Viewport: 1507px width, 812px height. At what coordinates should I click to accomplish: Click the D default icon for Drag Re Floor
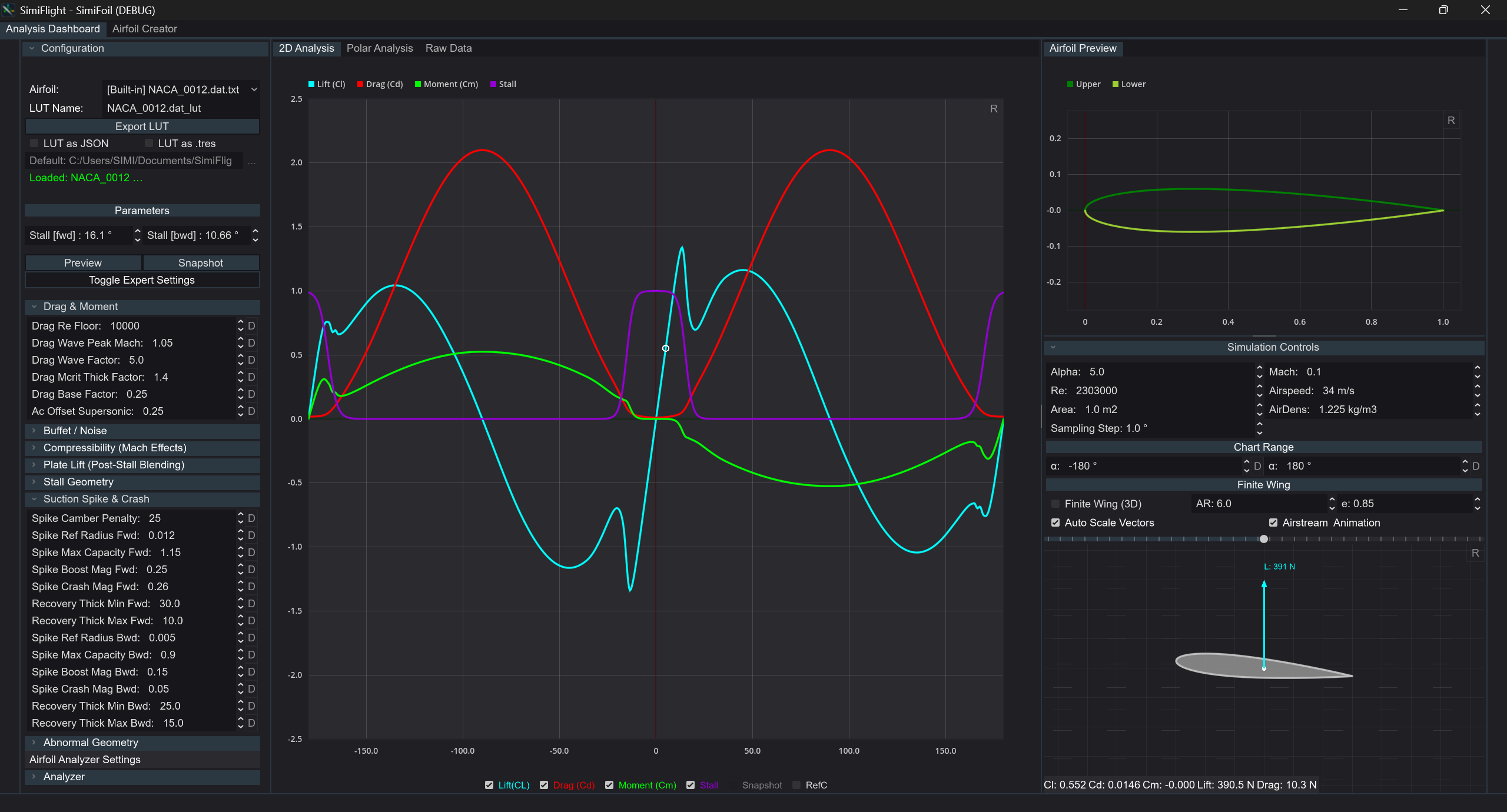pyautogui.click(x=251, y=326)
